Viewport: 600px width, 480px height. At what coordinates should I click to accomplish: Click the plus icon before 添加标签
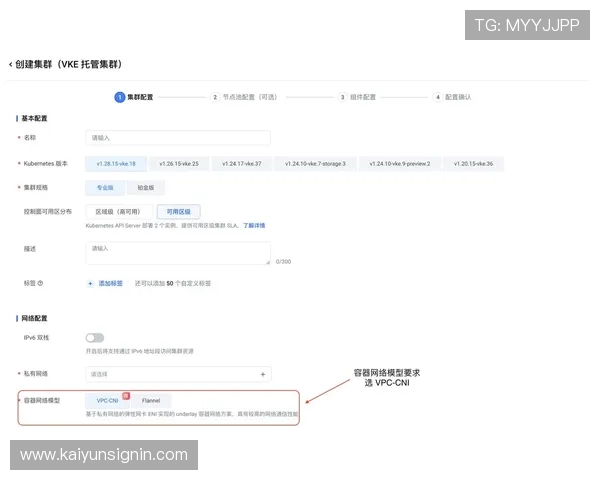click(90, 284)
